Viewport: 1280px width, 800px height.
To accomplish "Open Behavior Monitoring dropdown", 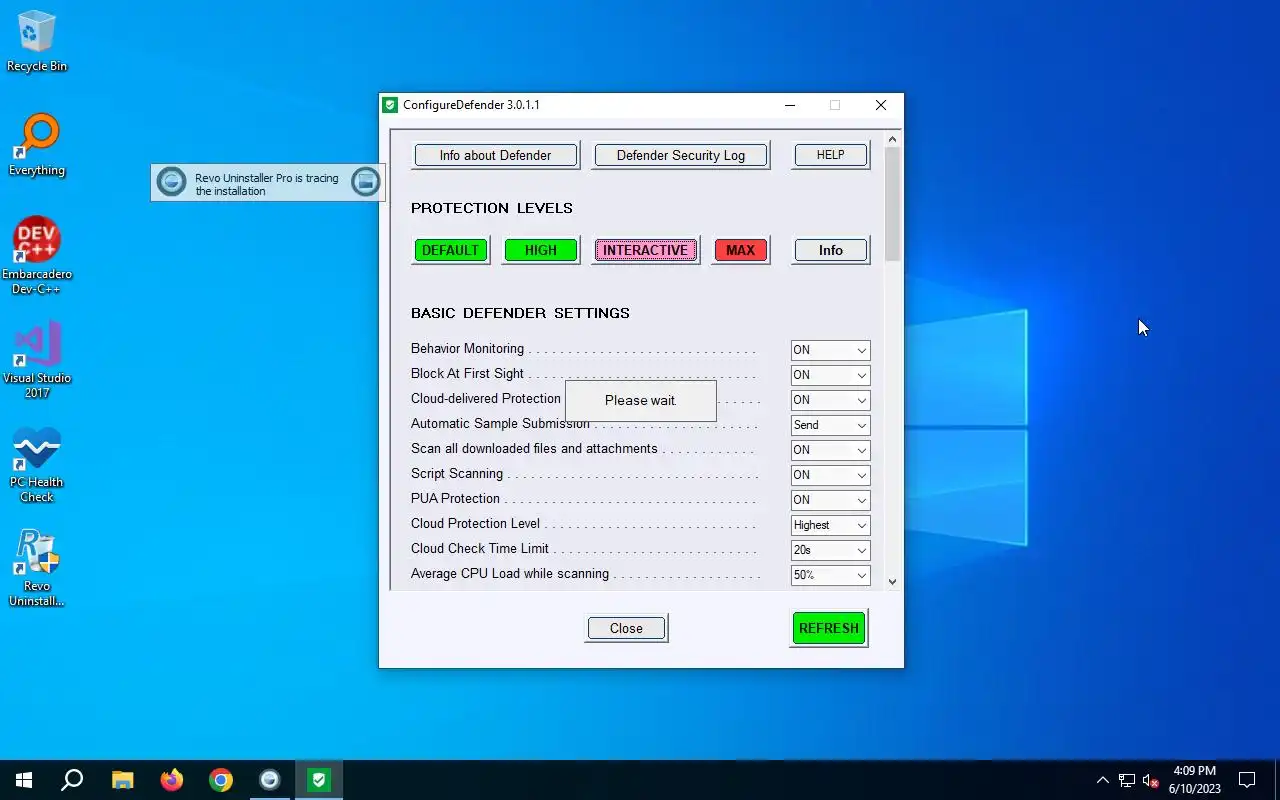I will click(830, 350).
